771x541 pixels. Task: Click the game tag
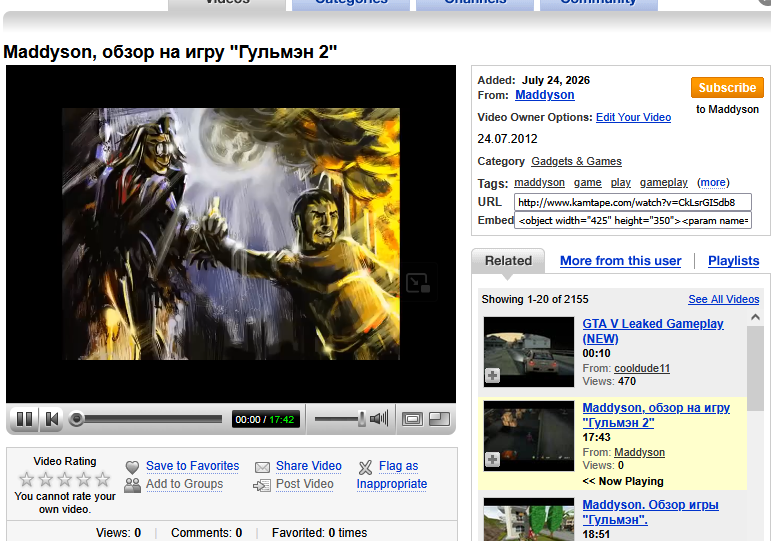(x=588, y=182)
